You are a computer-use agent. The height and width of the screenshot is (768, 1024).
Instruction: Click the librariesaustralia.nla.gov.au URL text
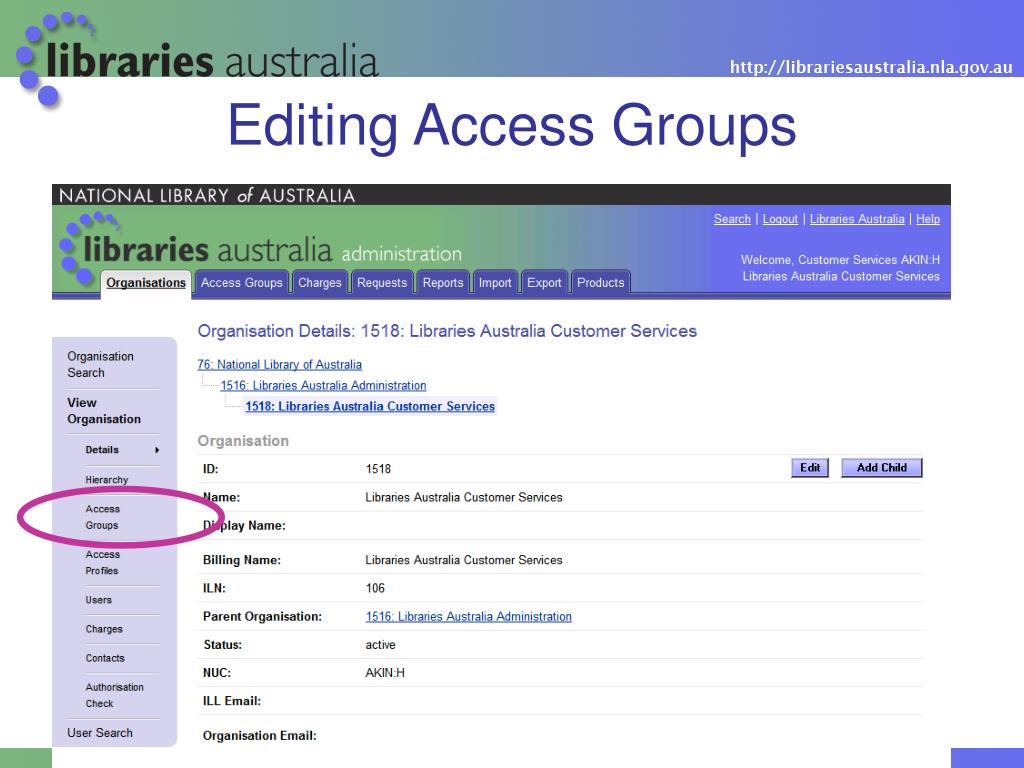point(871,67)
